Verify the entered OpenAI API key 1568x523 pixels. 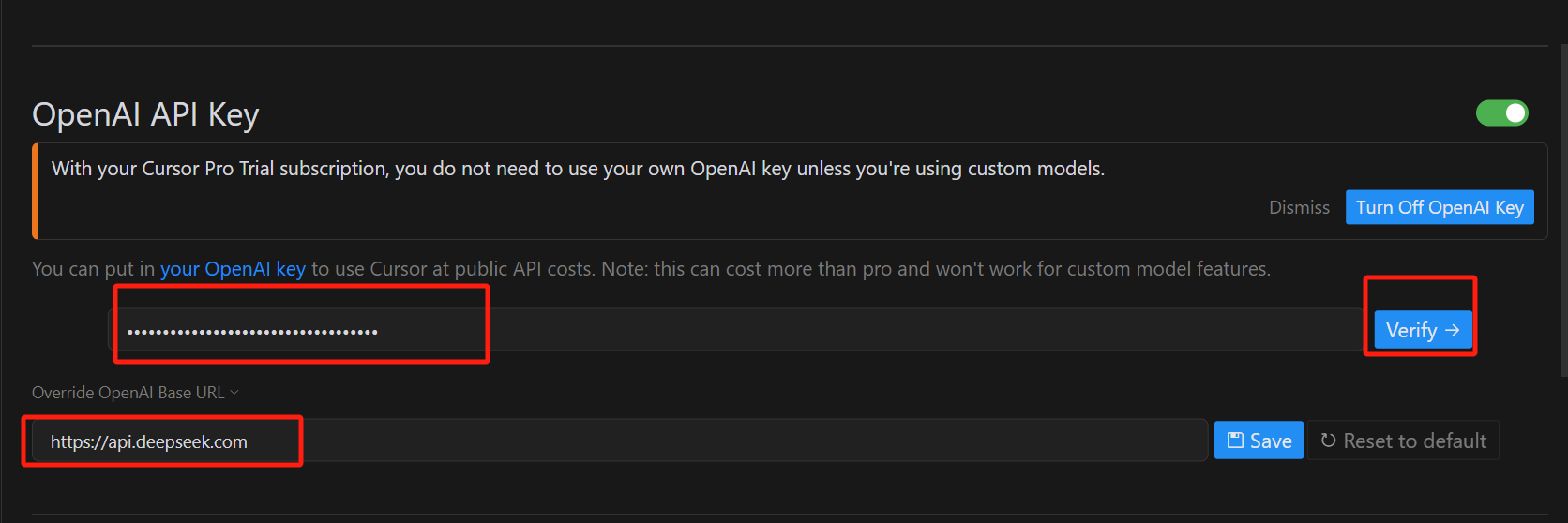[x=1423, y=330]
